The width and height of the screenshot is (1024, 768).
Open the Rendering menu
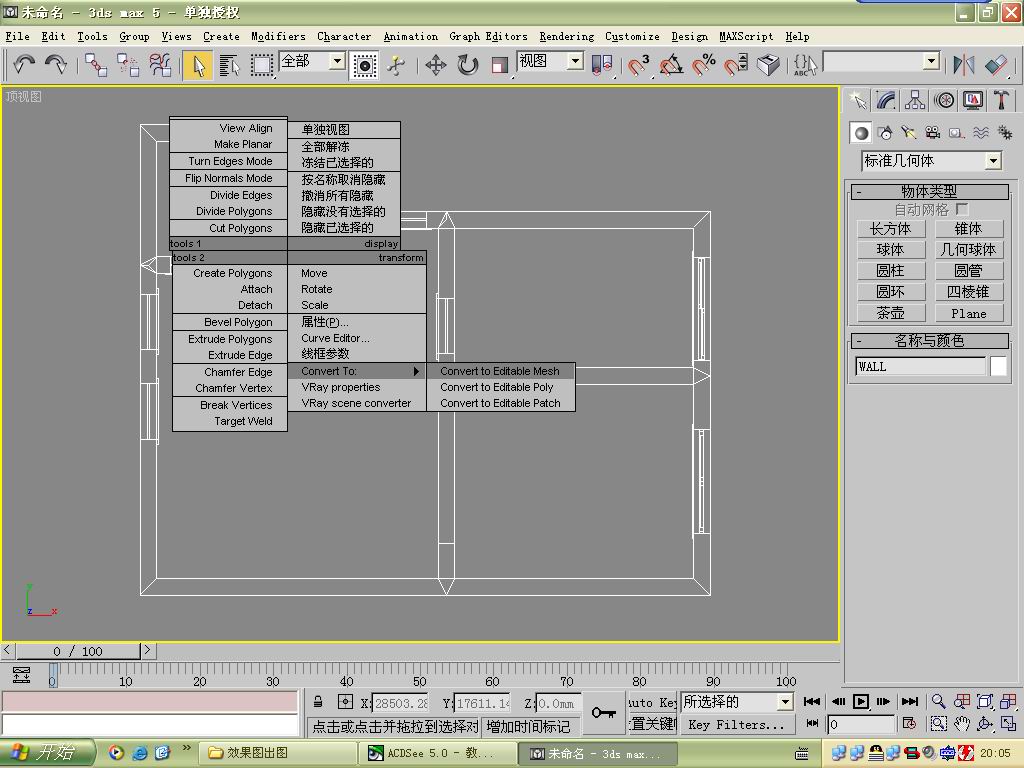566,36
